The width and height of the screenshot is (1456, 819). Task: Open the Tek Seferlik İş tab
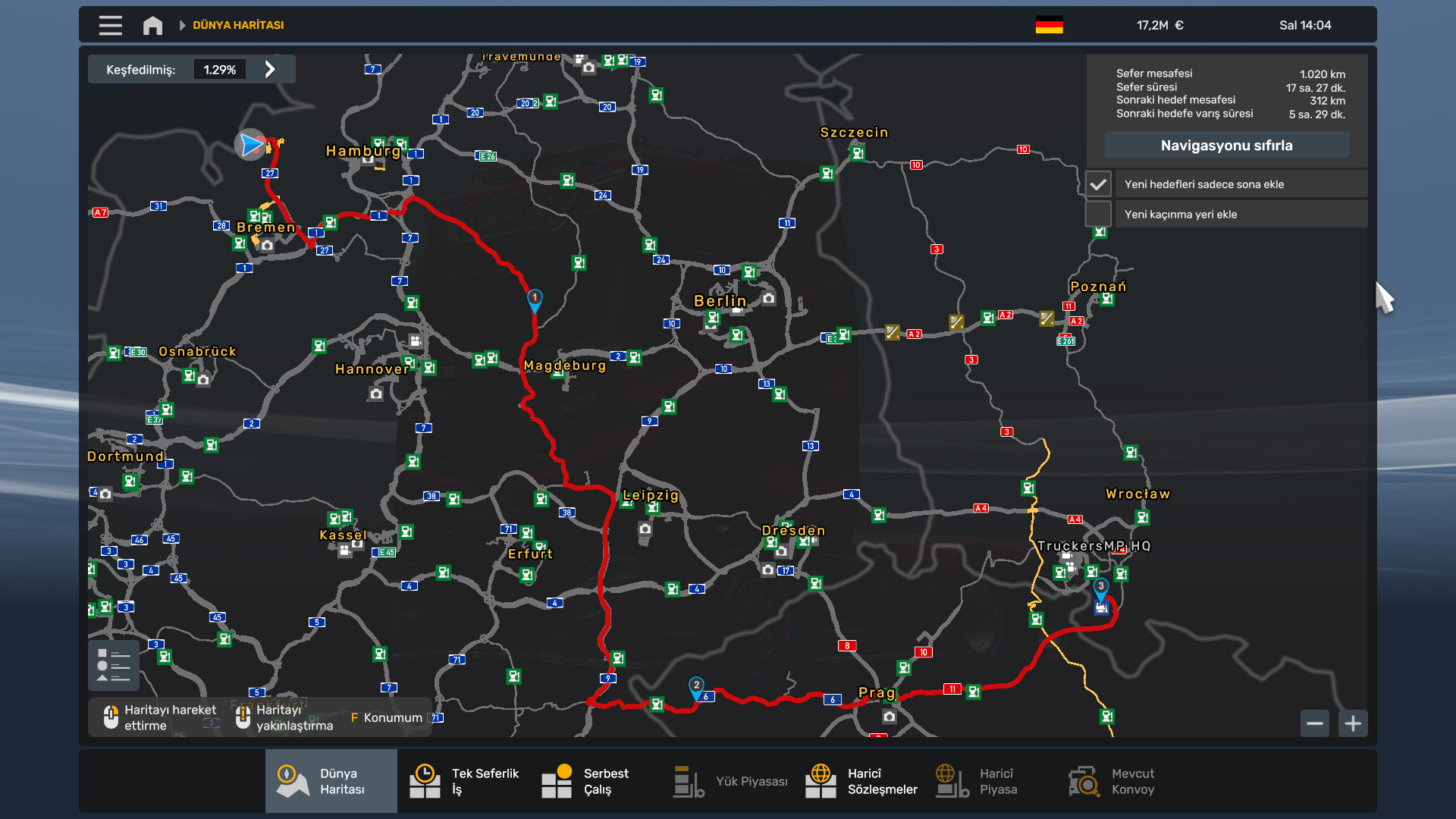[465, 781]
